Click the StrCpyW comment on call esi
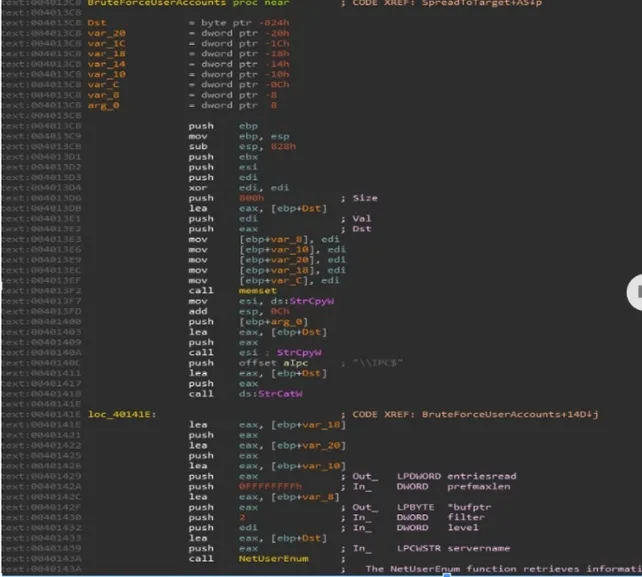642x577 pixels. pyautogui.click(x=299, y=353)
